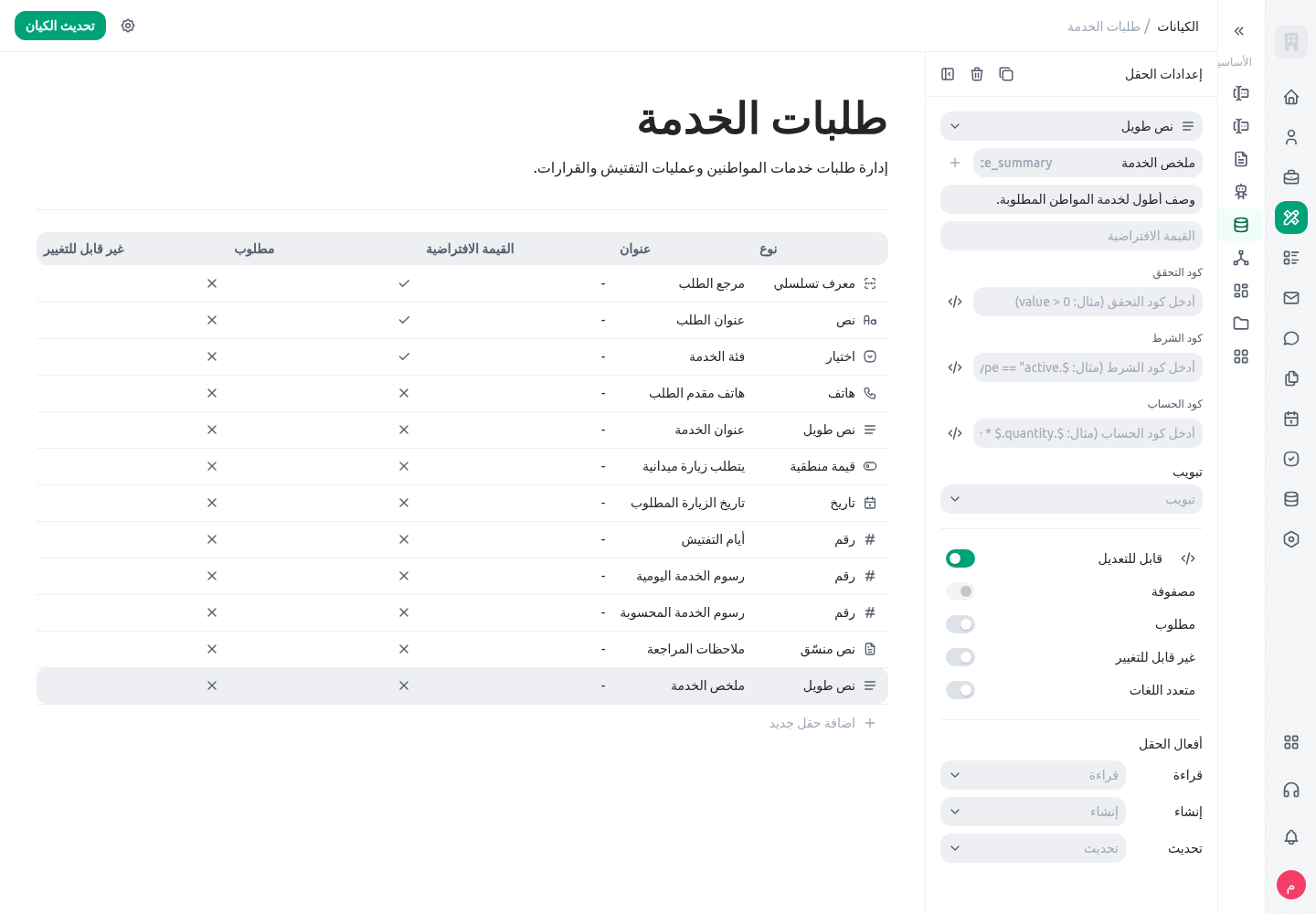Select the design tools sidebar icon
This screenshot has width=1316, height=914.
tap(1291, 218)
